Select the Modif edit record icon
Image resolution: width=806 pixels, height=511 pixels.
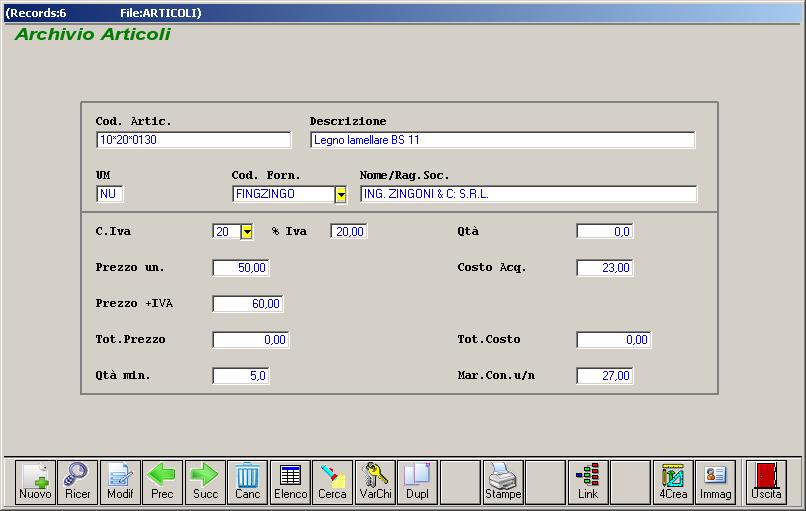tap(120, 482)
